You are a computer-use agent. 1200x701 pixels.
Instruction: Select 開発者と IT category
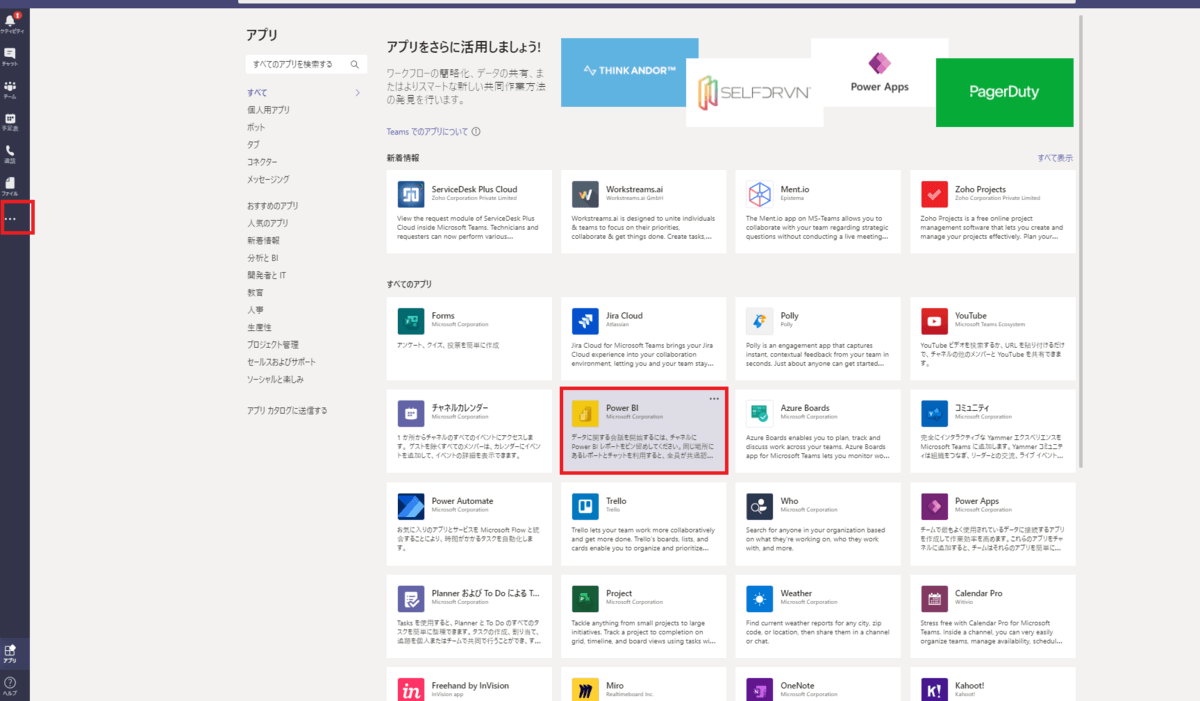pyautogui.click(x=267, y=275)
